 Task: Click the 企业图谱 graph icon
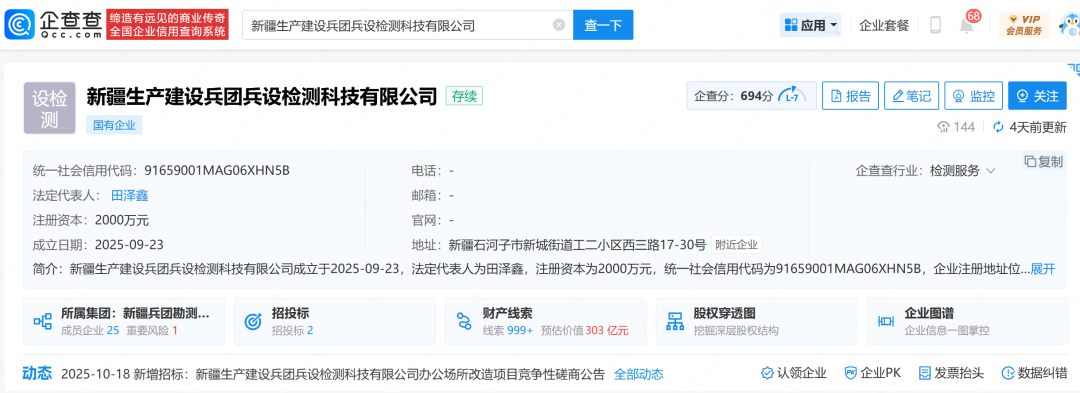coord(886,321)
